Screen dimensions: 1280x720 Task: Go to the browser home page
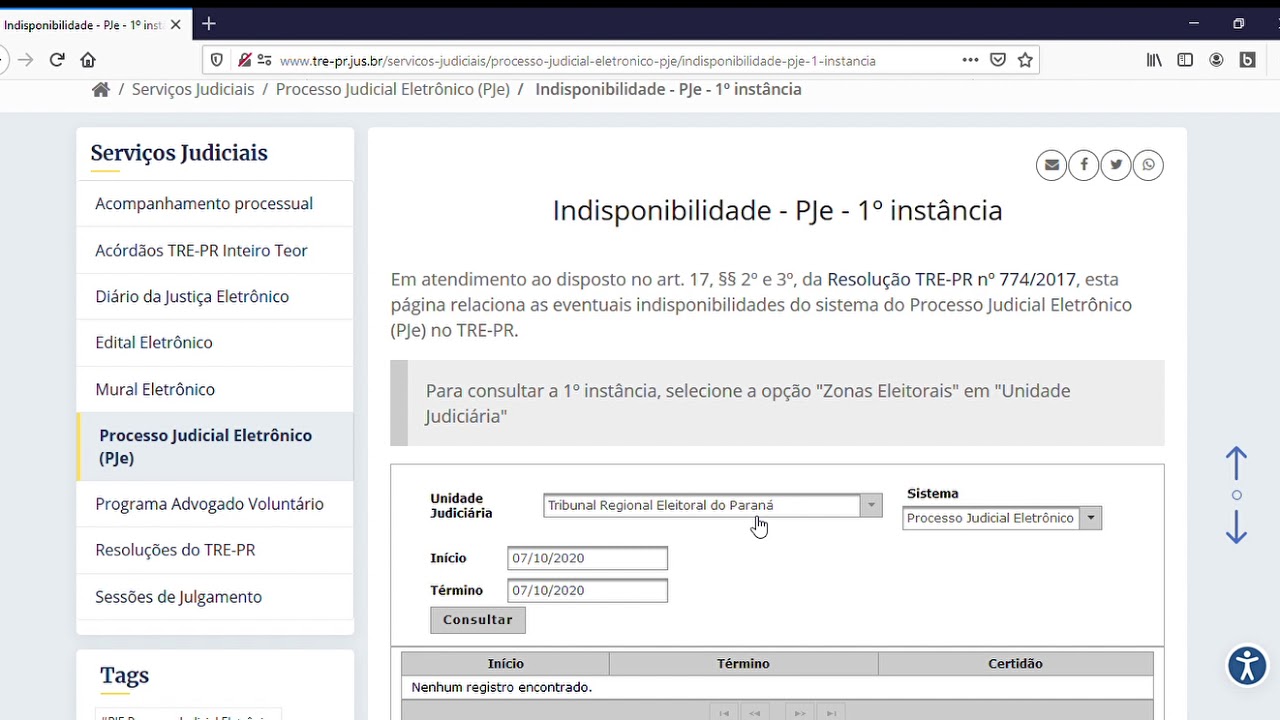(x=88, y=60)
